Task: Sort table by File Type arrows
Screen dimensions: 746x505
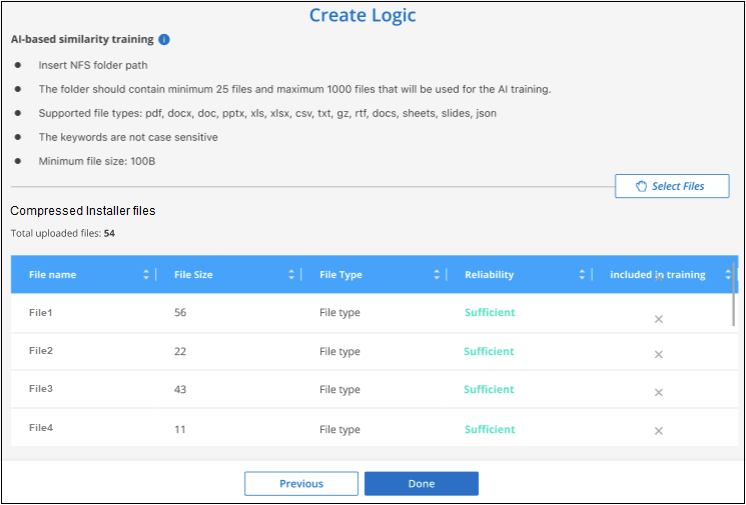Action: [x=436, y=275]
